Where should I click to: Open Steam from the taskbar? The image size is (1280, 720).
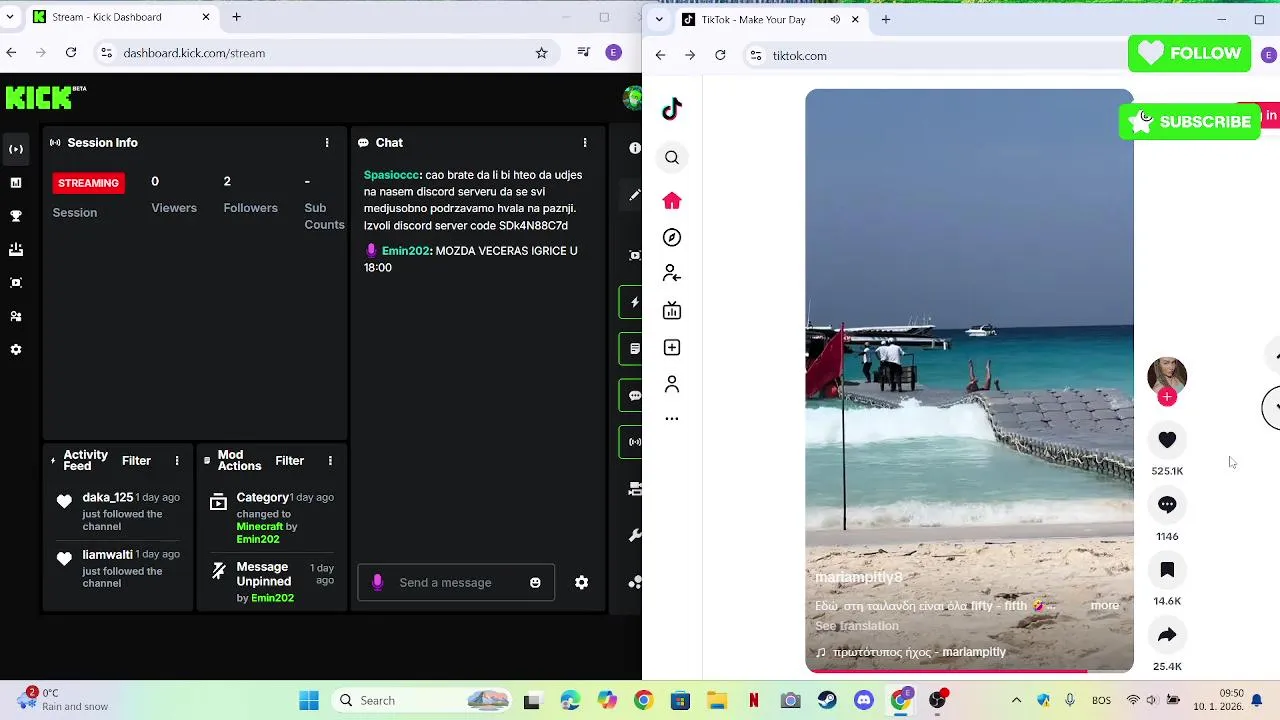tap(827, 701)
